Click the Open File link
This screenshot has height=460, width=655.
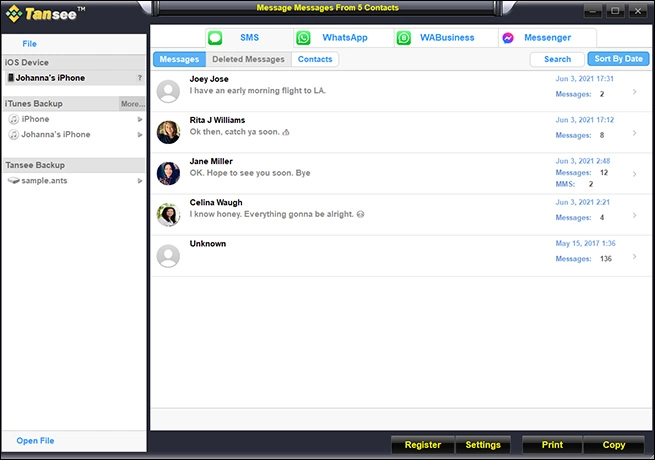(x=35, y=441)
